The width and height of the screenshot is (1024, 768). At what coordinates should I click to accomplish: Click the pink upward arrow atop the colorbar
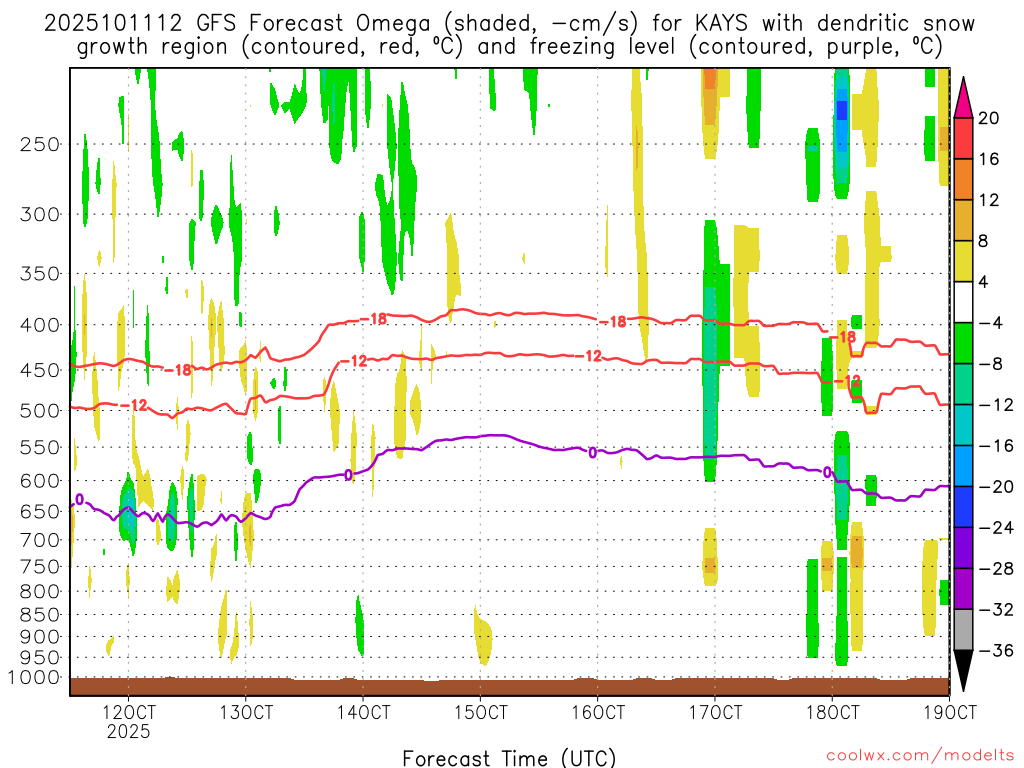click(964, 97)
